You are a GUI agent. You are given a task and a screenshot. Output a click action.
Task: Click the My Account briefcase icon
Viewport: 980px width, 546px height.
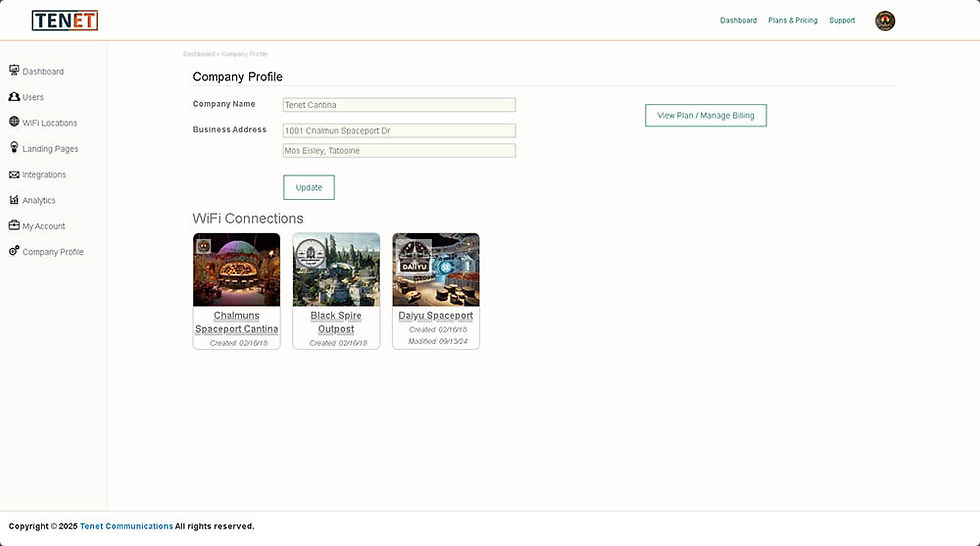pyautogui.click(x=14, y=225)
